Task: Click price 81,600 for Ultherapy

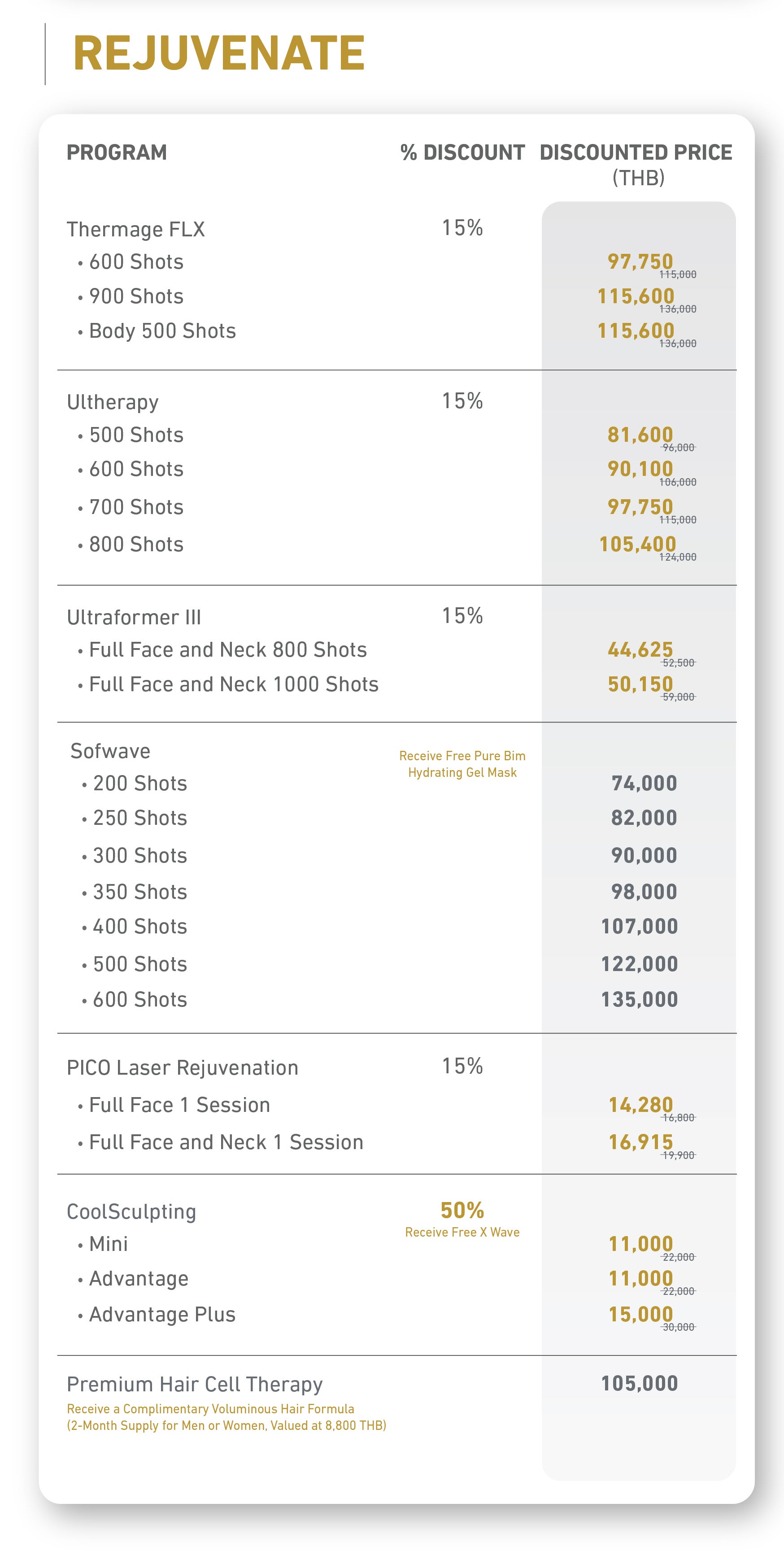Action: 640,435
